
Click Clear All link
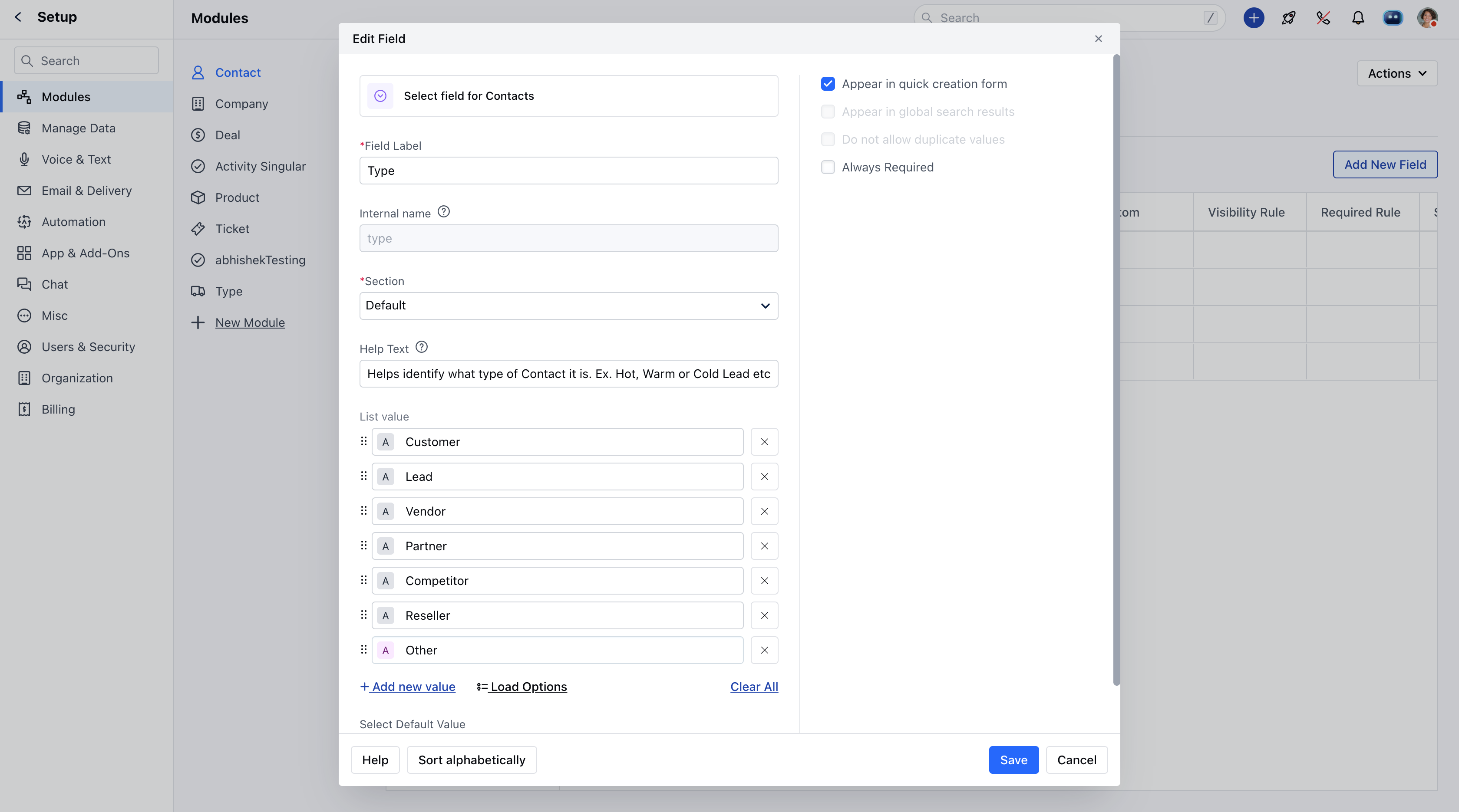(754, 686)
